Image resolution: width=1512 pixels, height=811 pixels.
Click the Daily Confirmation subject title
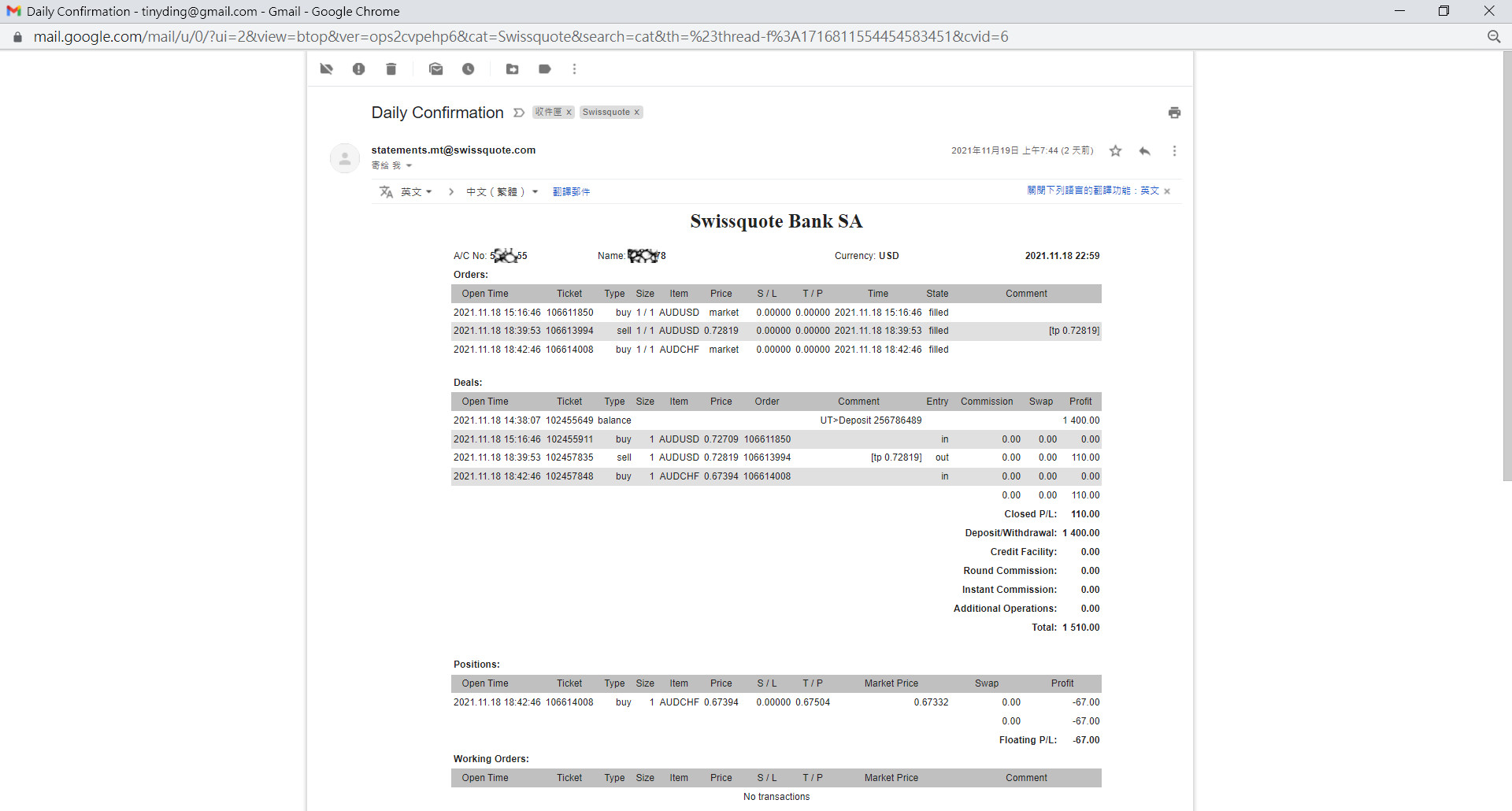(438, 113)
